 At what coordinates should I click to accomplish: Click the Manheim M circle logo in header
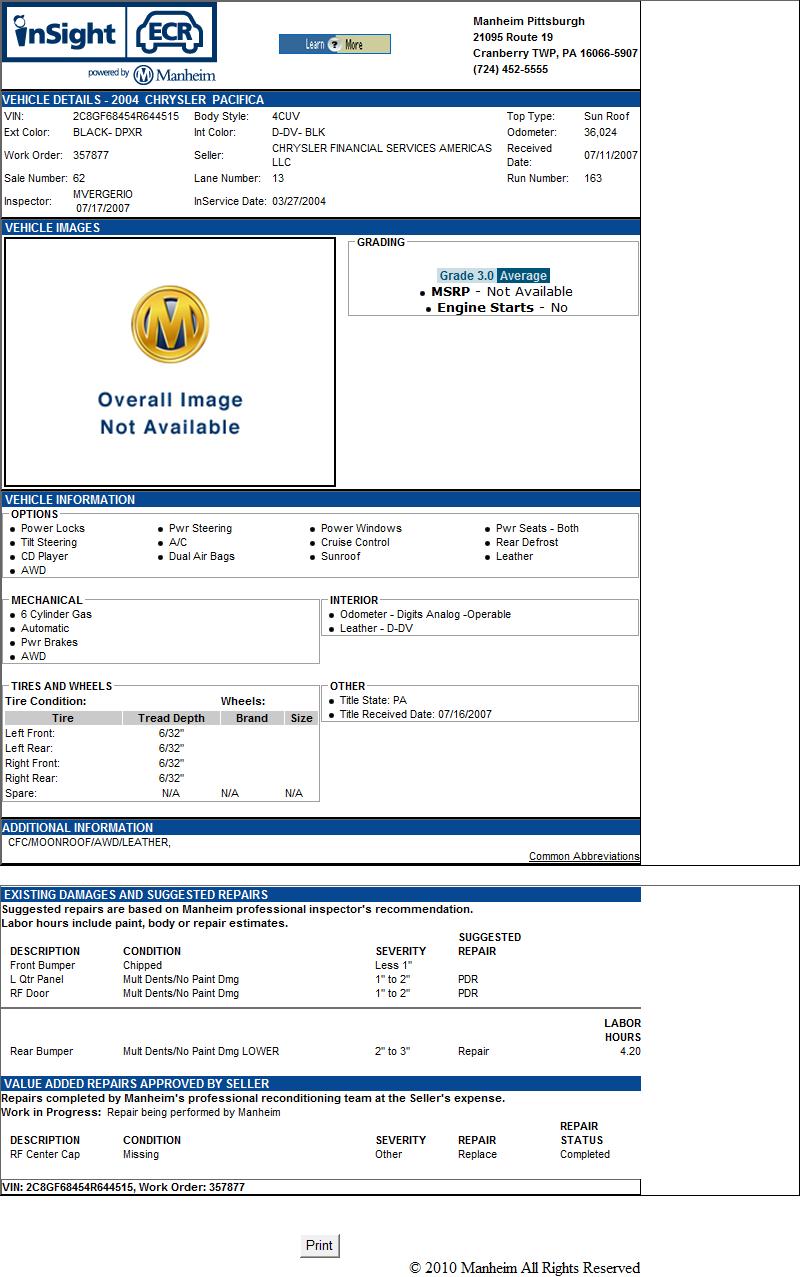click(x=144, y=75)
